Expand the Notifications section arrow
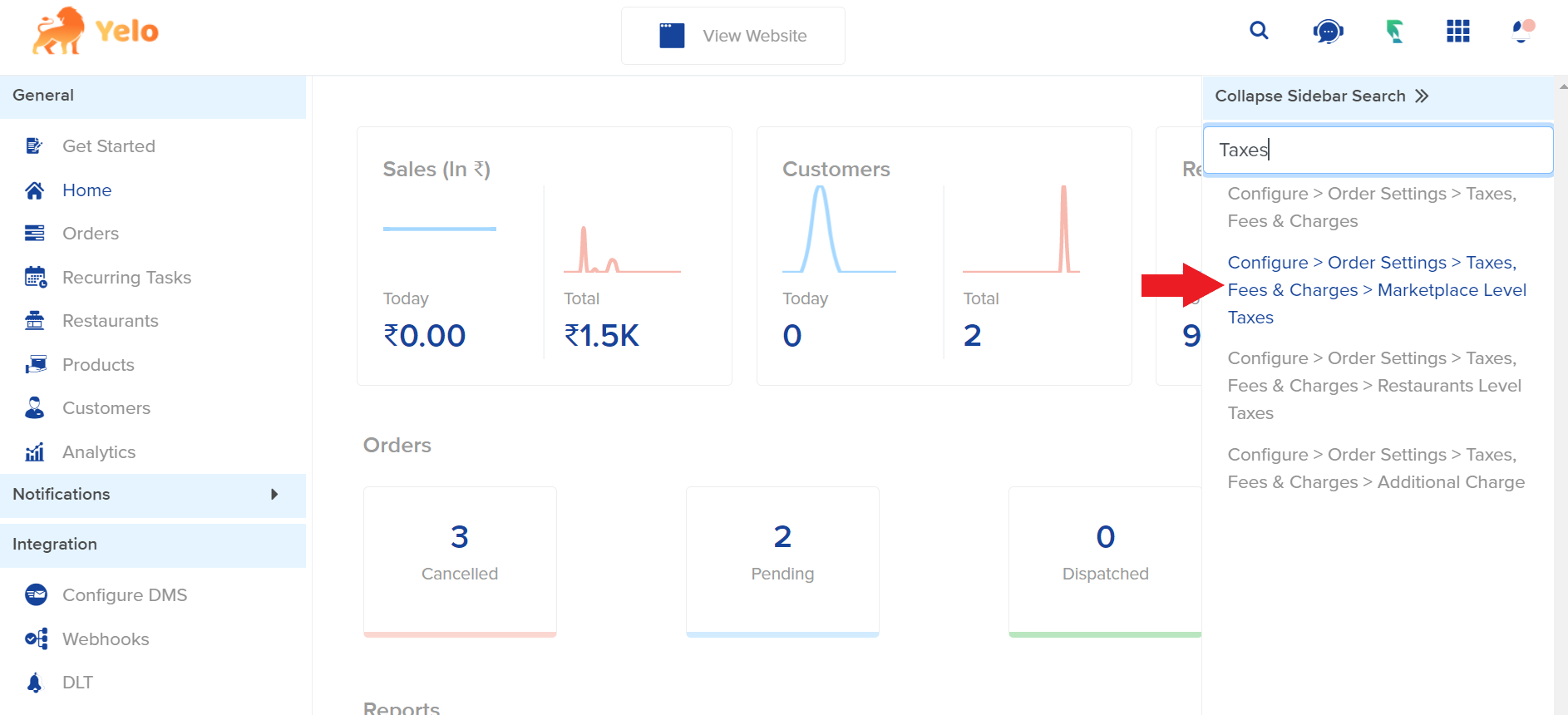1568x715 pixels. (x=274, y=495)
